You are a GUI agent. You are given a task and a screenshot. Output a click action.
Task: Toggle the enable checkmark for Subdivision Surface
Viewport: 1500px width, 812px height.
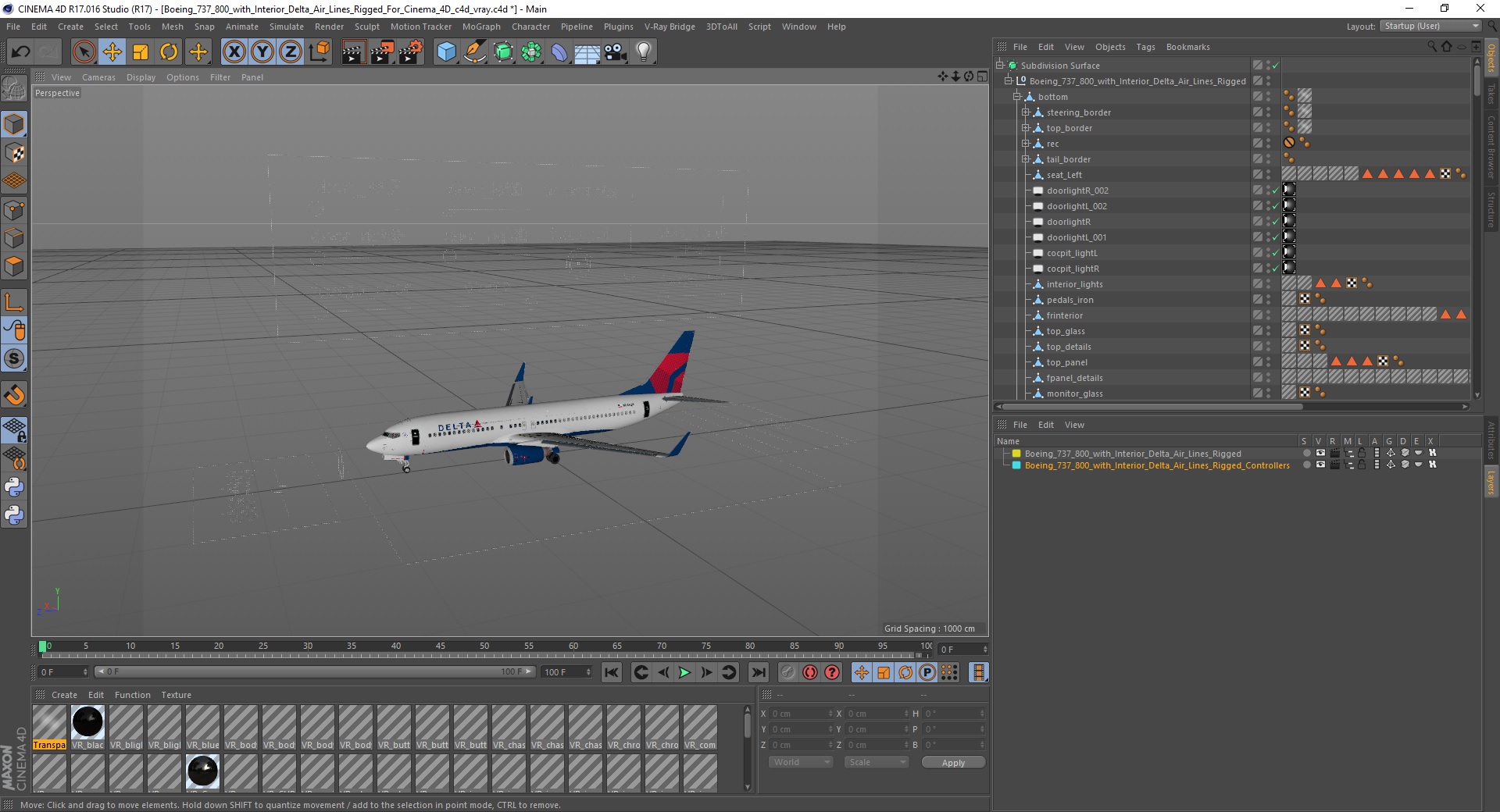pyautogui.click(x=1276, y=66)
